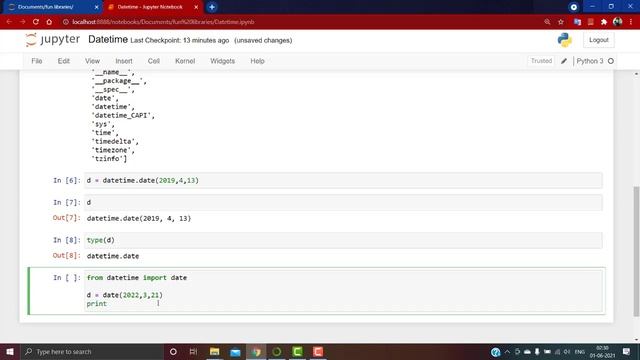
Task: Open the green C app in taskbar
Action: [x=298, y=351]
